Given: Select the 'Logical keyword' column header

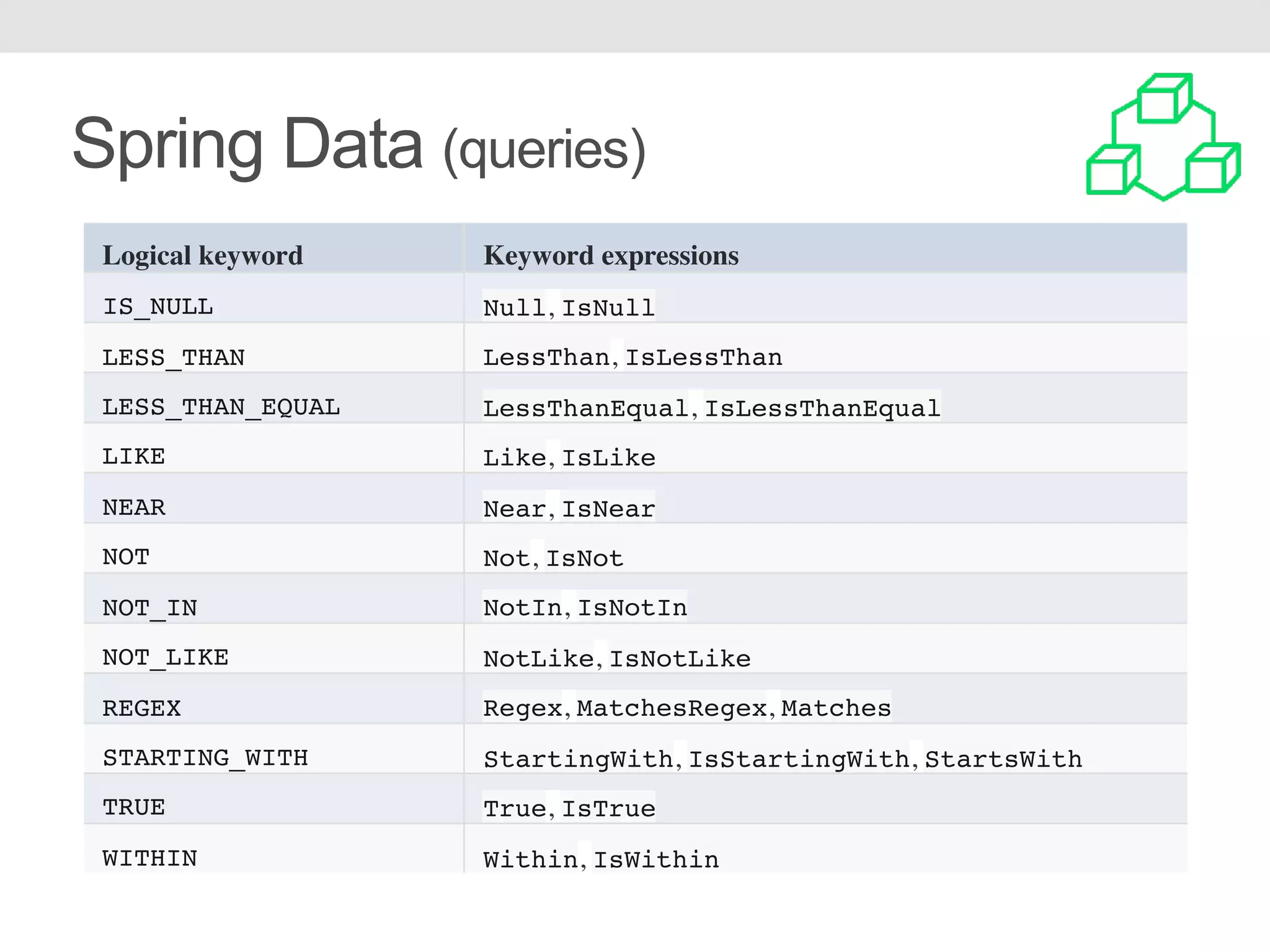Looking at the screenshot, I should click(274, 249).
